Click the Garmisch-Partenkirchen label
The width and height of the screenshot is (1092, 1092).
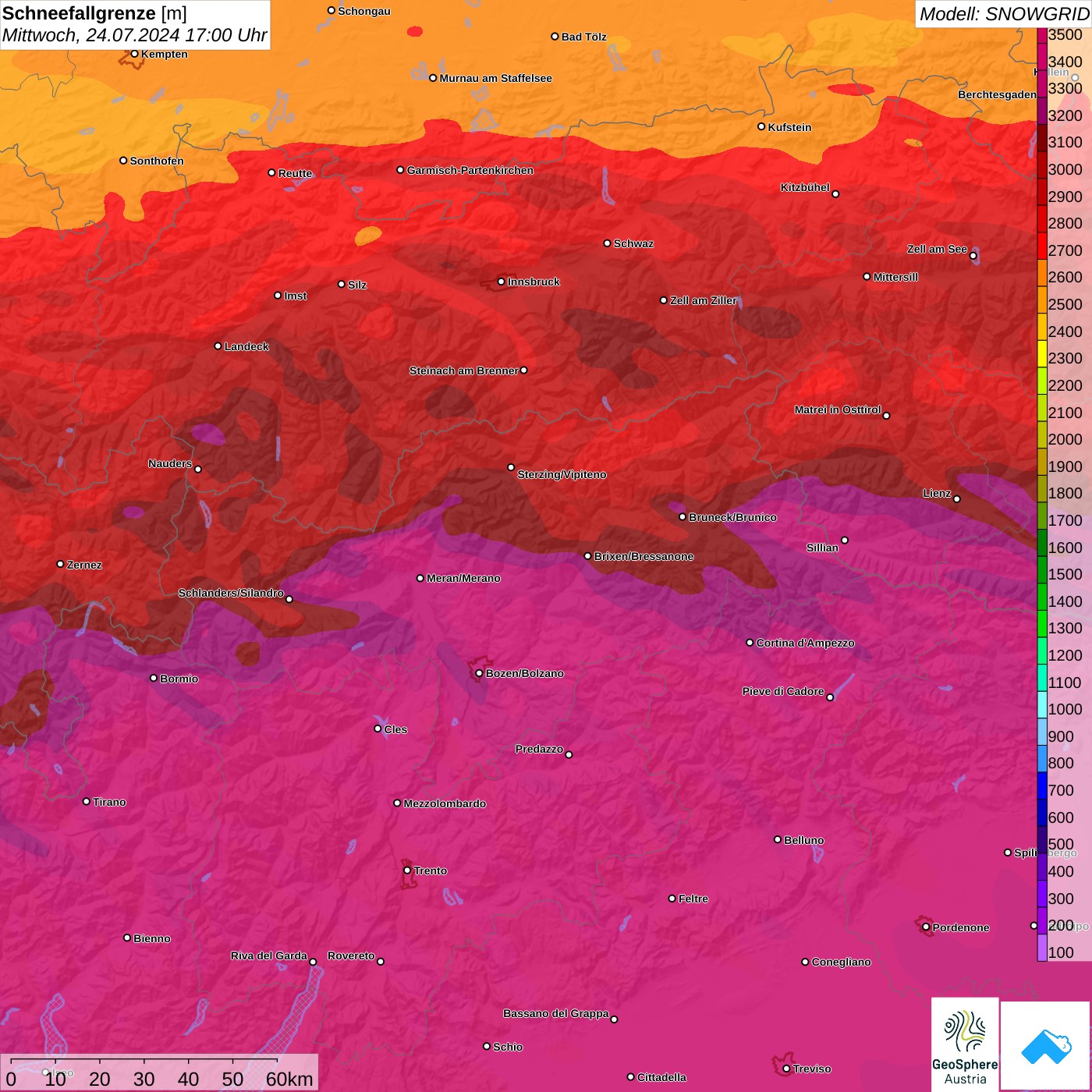470,170
